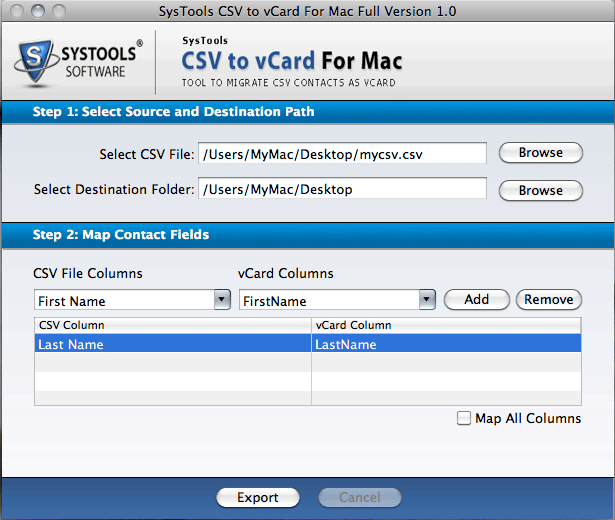This screenshot has height=520, width=615.
Task: Enable the Map All Columns checkbox
Action: 464,419
